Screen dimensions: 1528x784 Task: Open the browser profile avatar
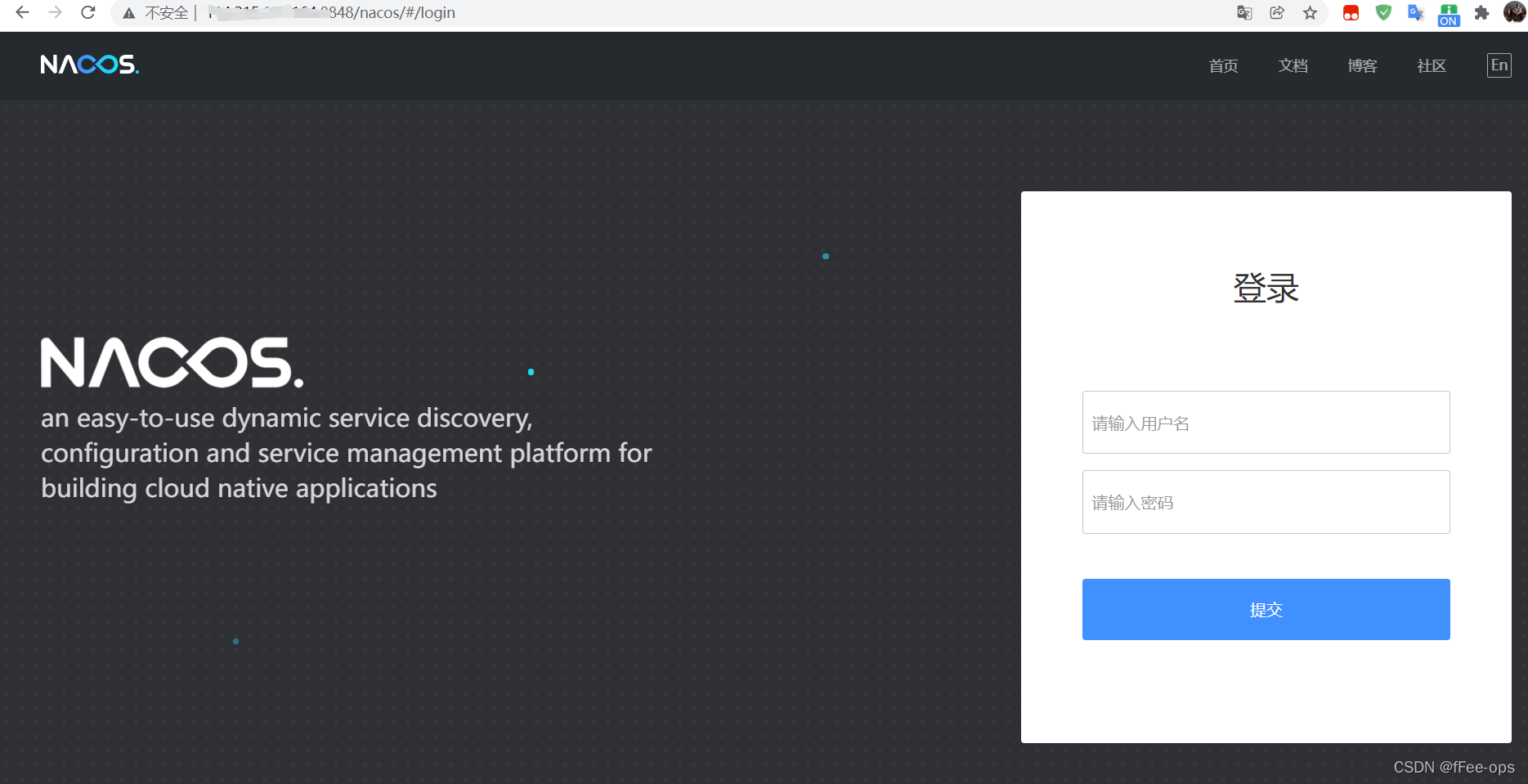[x=1514, y=12]
